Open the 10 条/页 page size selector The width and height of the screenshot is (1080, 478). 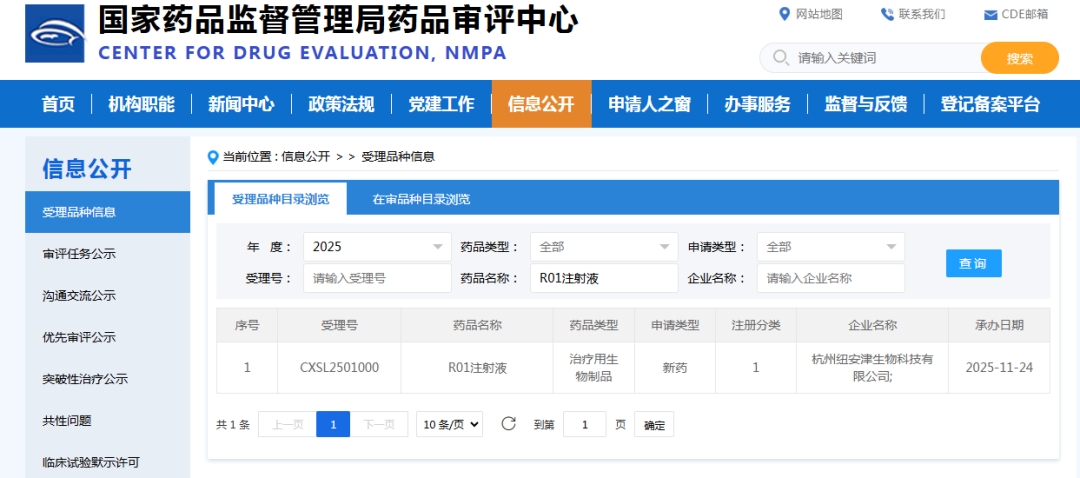point(449,424)
